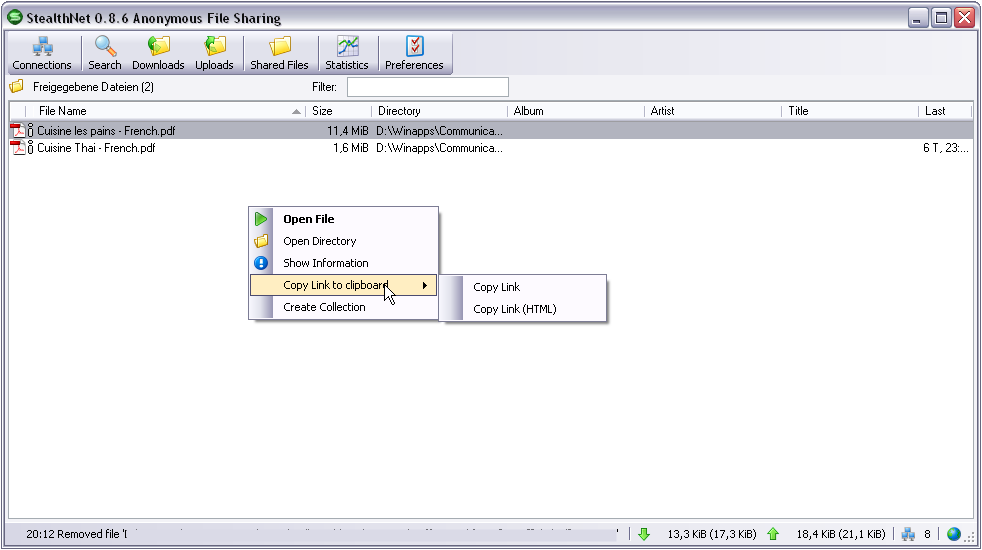Go to the Downloads section

pyautogui.click(x=158, y=54)
